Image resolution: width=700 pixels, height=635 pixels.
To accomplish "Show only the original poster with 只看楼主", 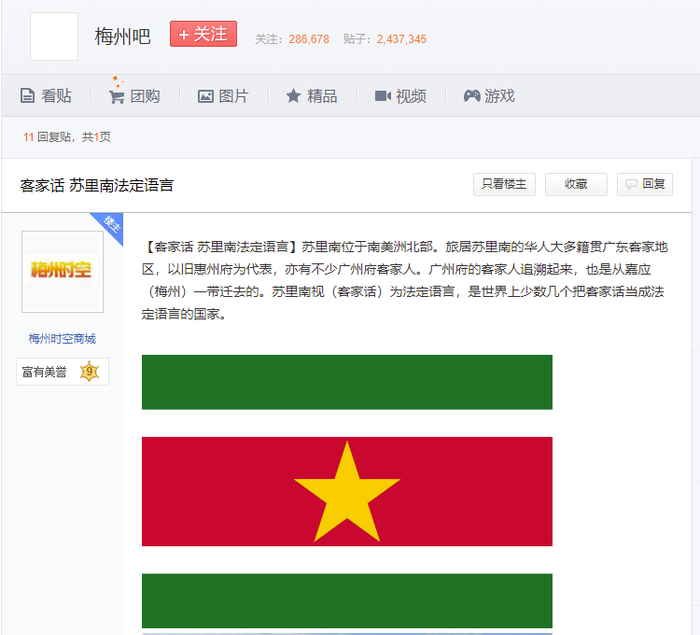I will click(504, 184).
